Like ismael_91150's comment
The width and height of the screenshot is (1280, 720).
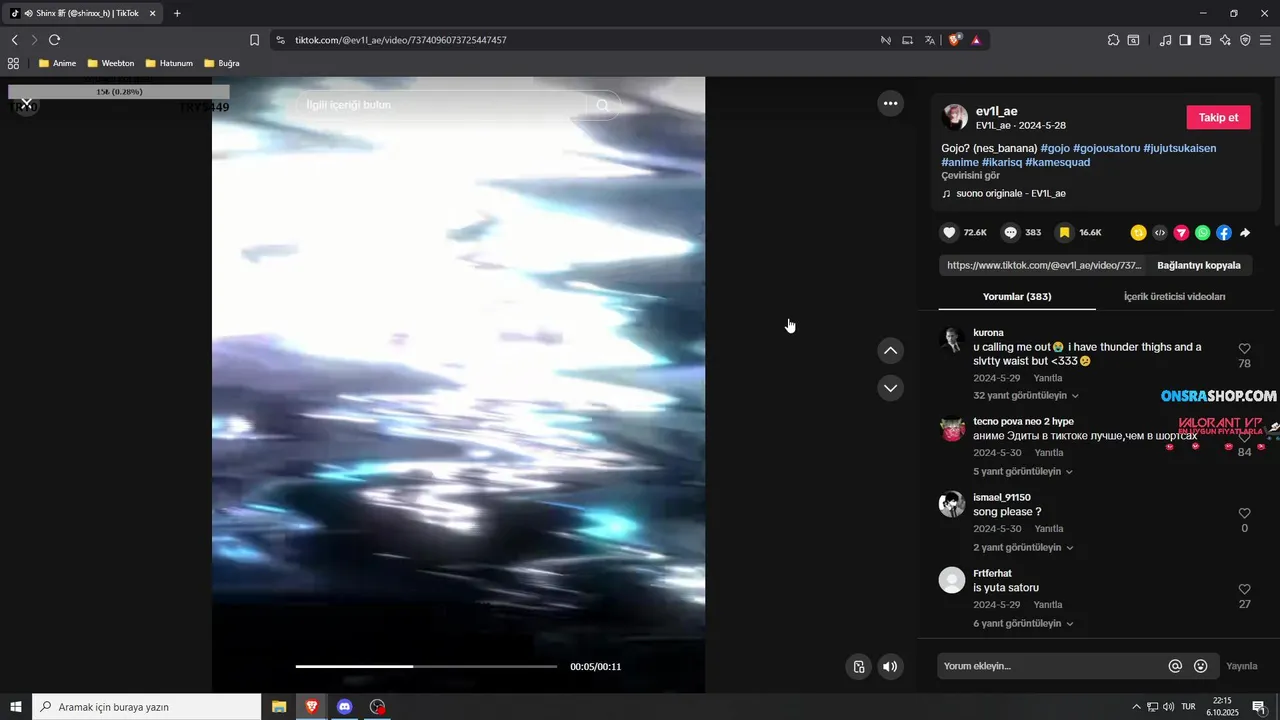pos(1244,513)
